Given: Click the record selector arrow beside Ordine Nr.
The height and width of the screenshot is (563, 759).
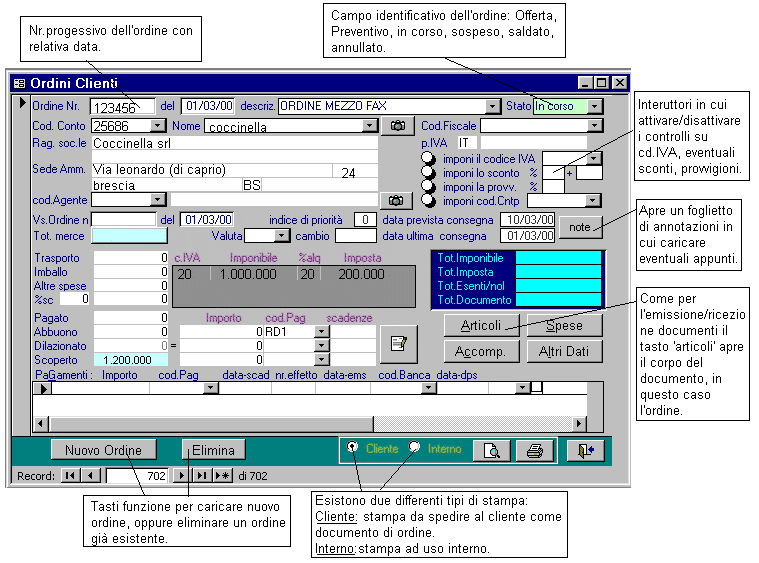Looking at the screenshot, I should coord(22,103).
